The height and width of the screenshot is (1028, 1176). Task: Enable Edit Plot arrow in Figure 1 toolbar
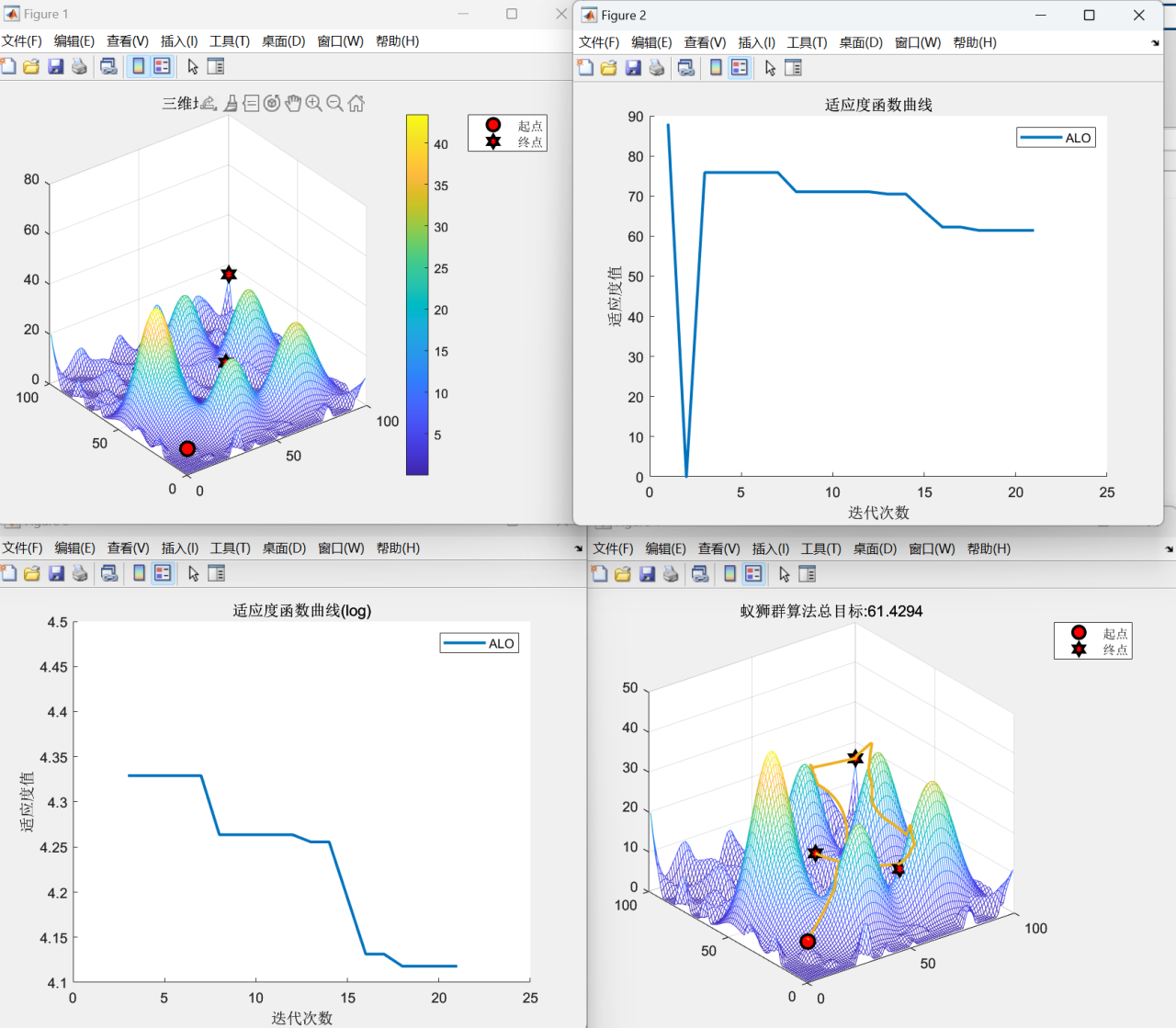[193, 66]
